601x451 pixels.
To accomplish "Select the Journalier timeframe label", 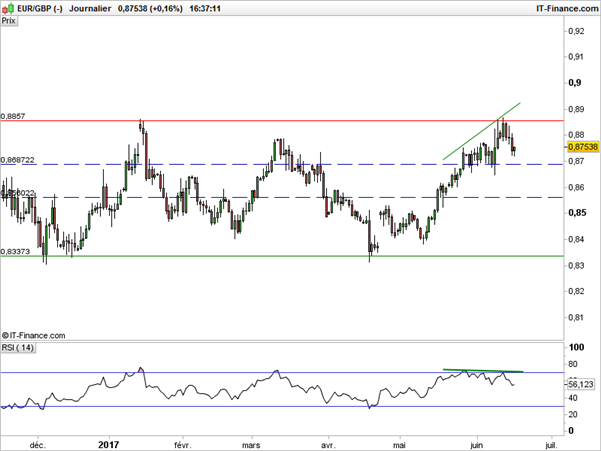I will point(90,8).
